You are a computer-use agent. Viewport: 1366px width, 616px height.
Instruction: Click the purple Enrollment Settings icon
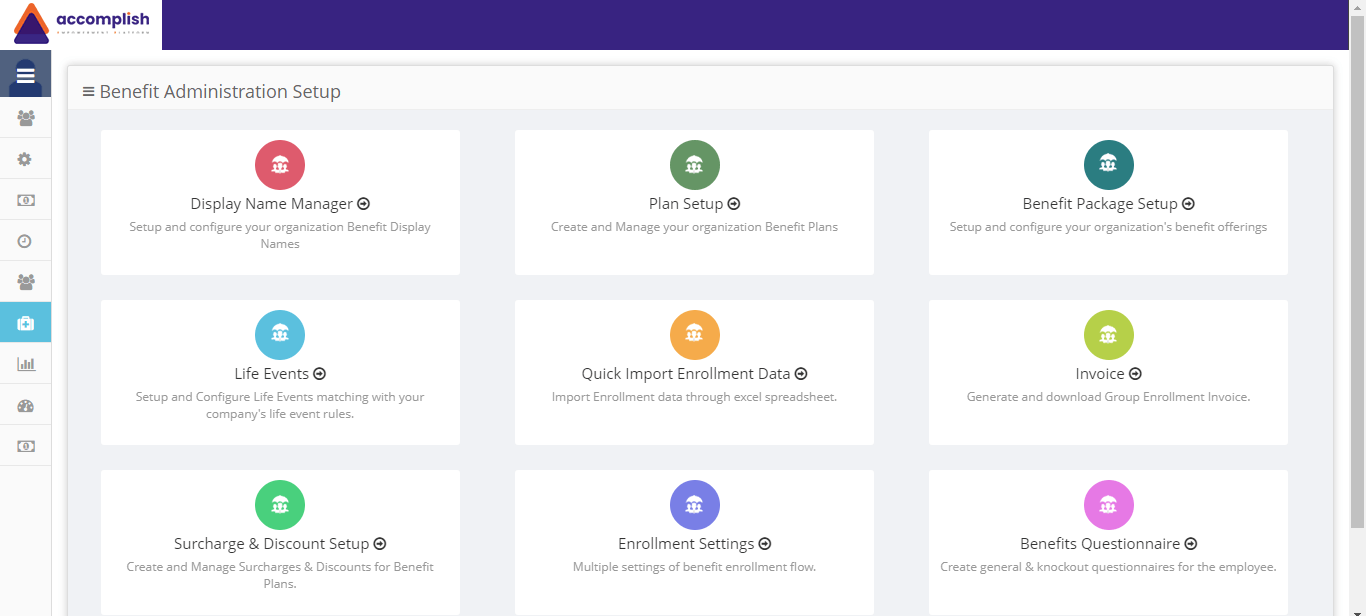click(694, 505)
